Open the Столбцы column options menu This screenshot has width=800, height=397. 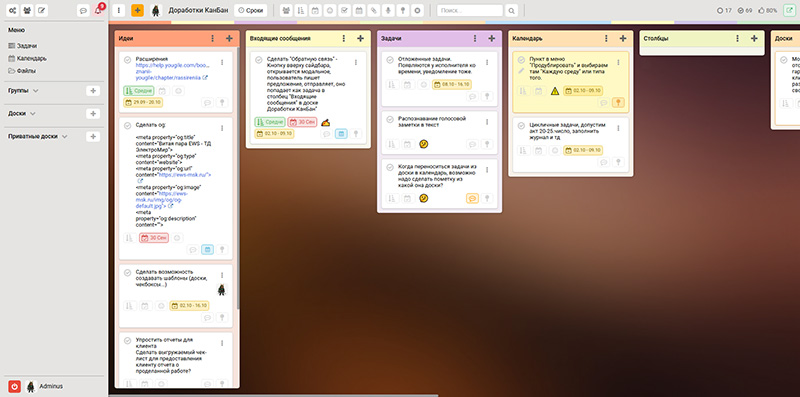pyautogui.click(x=737, y=38)
